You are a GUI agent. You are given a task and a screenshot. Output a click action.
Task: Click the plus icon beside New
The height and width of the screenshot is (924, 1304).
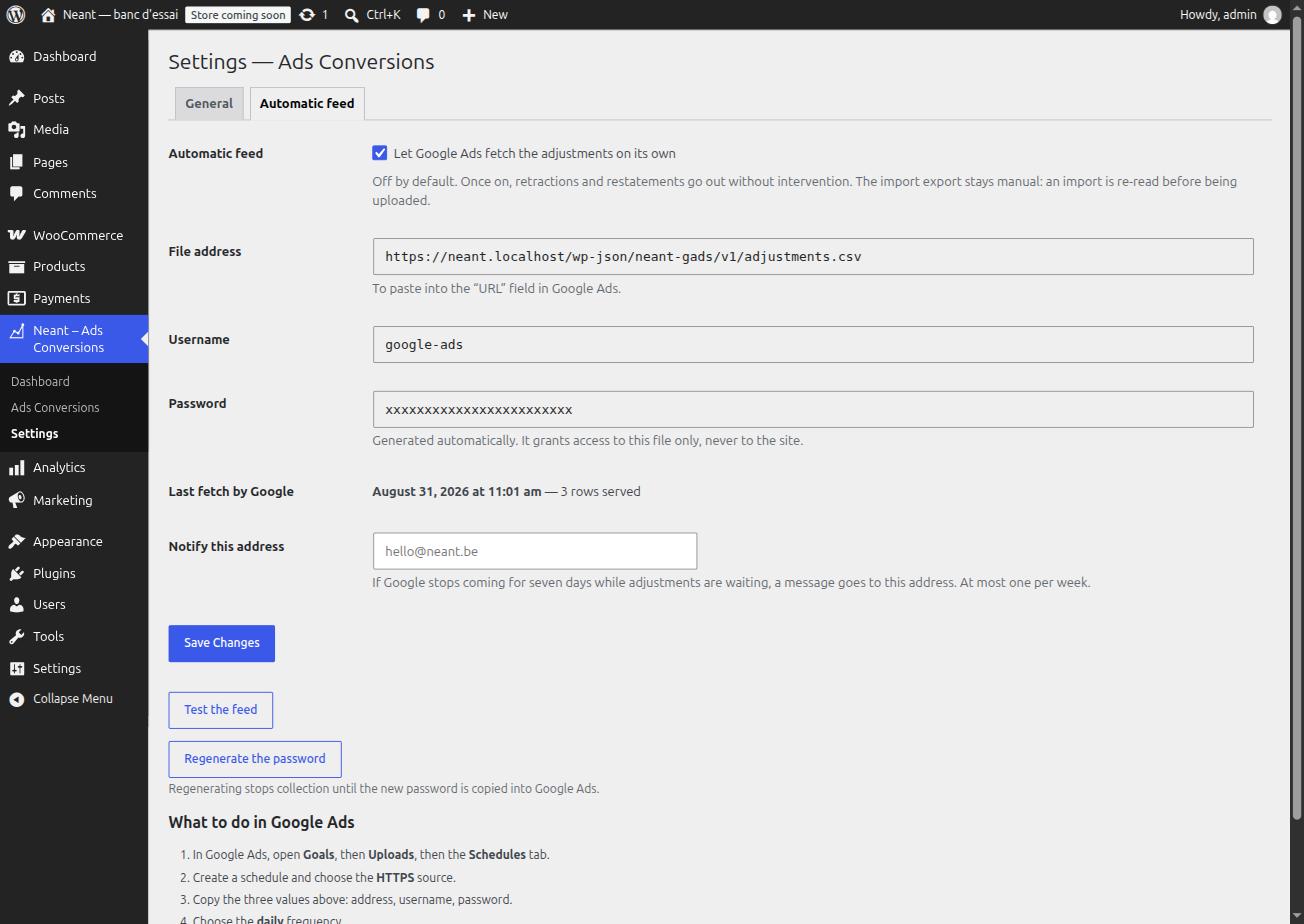click(x=469, y=15)
